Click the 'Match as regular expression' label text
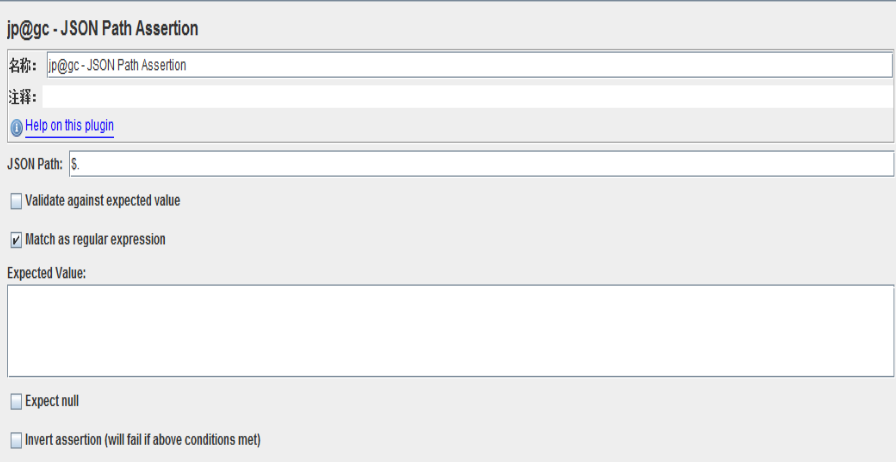 point(95,240)
